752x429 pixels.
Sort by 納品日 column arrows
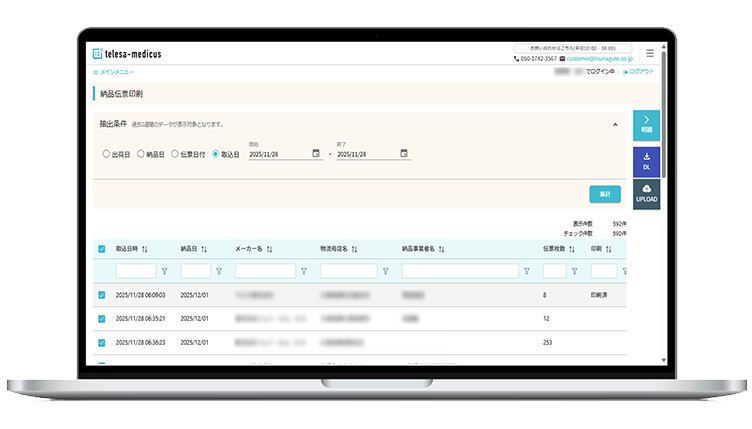pos(204,248)
